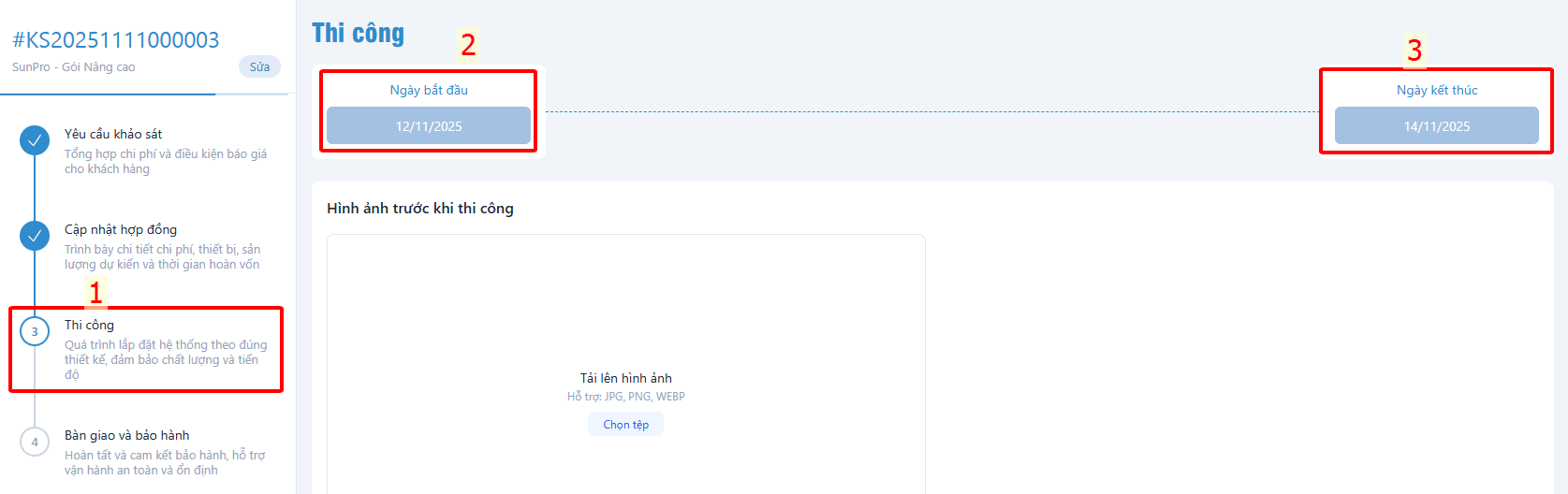Select the step 4 circle icon
The image size is (1568, 494).
pyautogui.click(x=35, y=442)
